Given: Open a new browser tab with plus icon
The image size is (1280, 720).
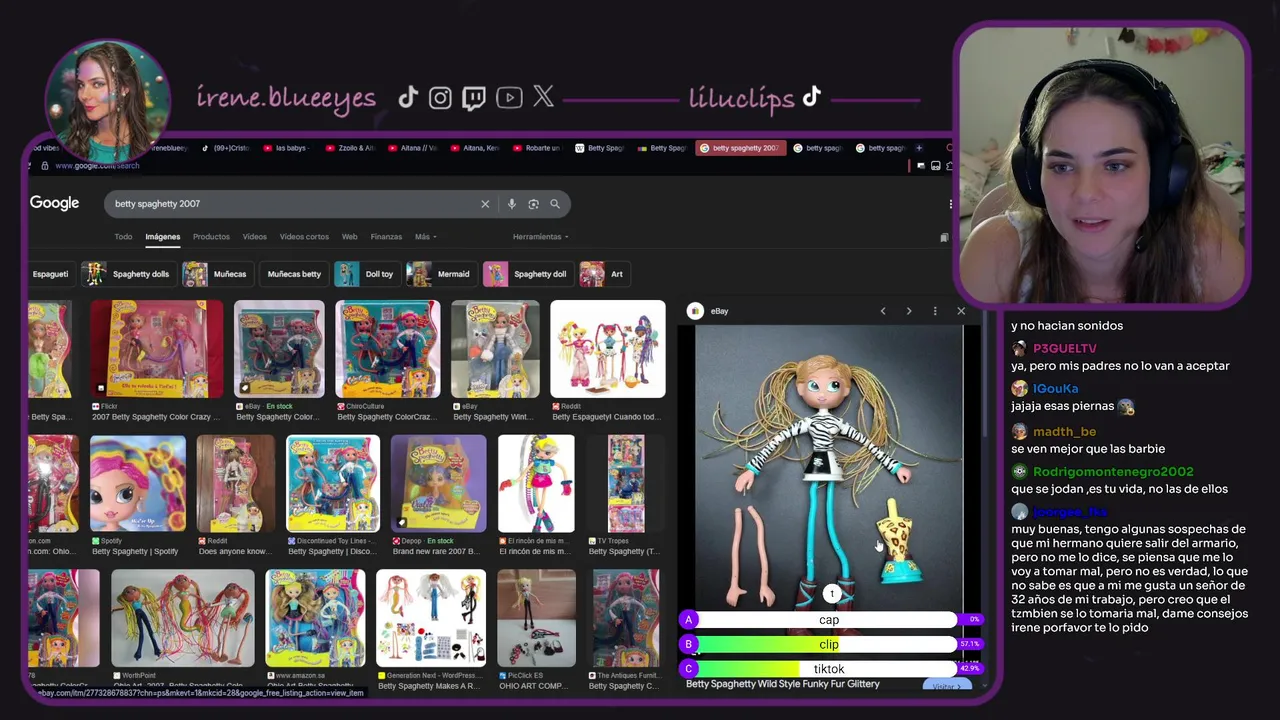Looking at the screenshot, I should [x=919, y=148].
